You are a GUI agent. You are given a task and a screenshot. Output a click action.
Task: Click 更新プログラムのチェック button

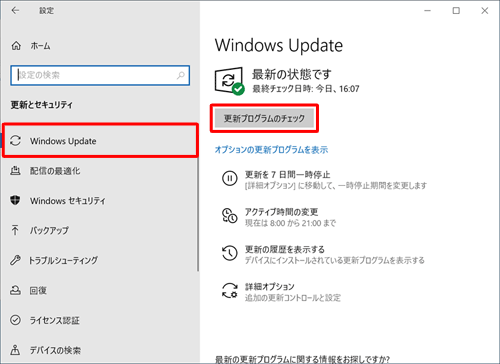pos(264,118)
